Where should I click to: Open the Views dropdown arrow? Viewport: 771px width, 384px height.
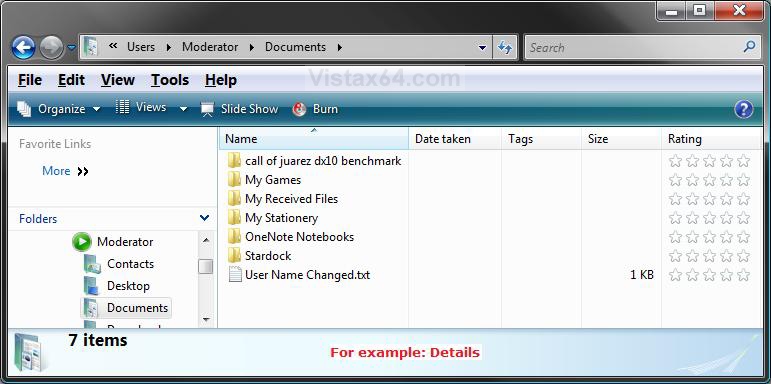pos(183,109)
